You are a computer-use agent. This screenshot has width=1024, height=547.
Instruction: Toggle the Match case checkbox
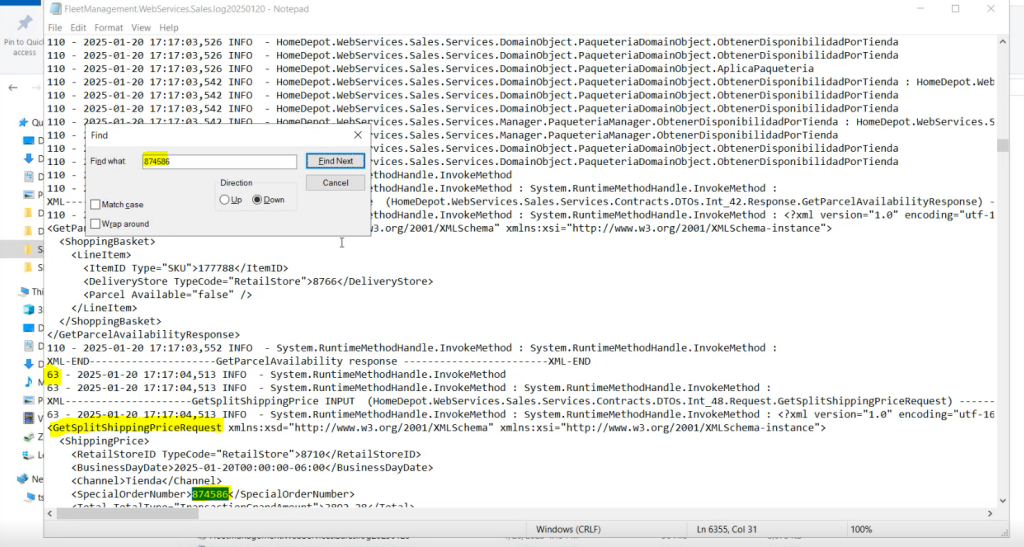point(95,204)
